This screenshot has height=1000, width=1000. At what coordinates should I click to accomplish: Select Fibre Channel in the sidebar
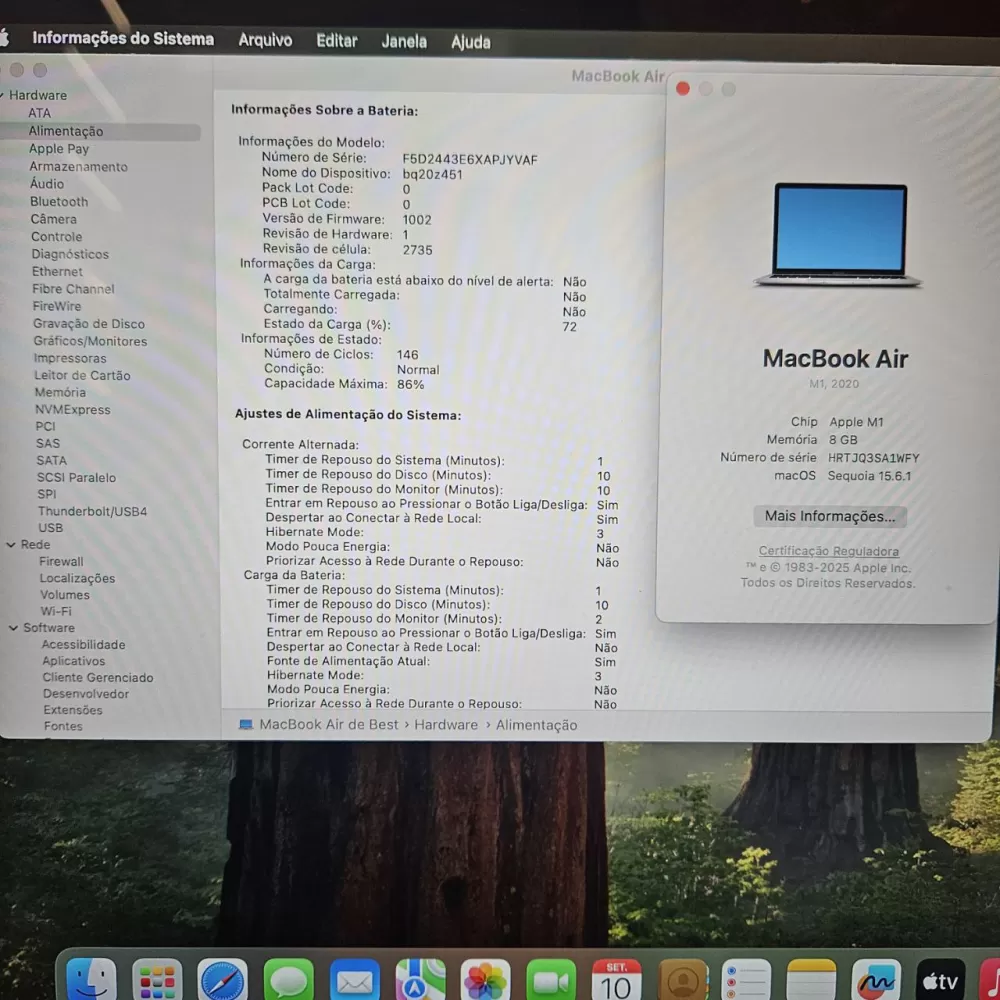tap(73, 289)
